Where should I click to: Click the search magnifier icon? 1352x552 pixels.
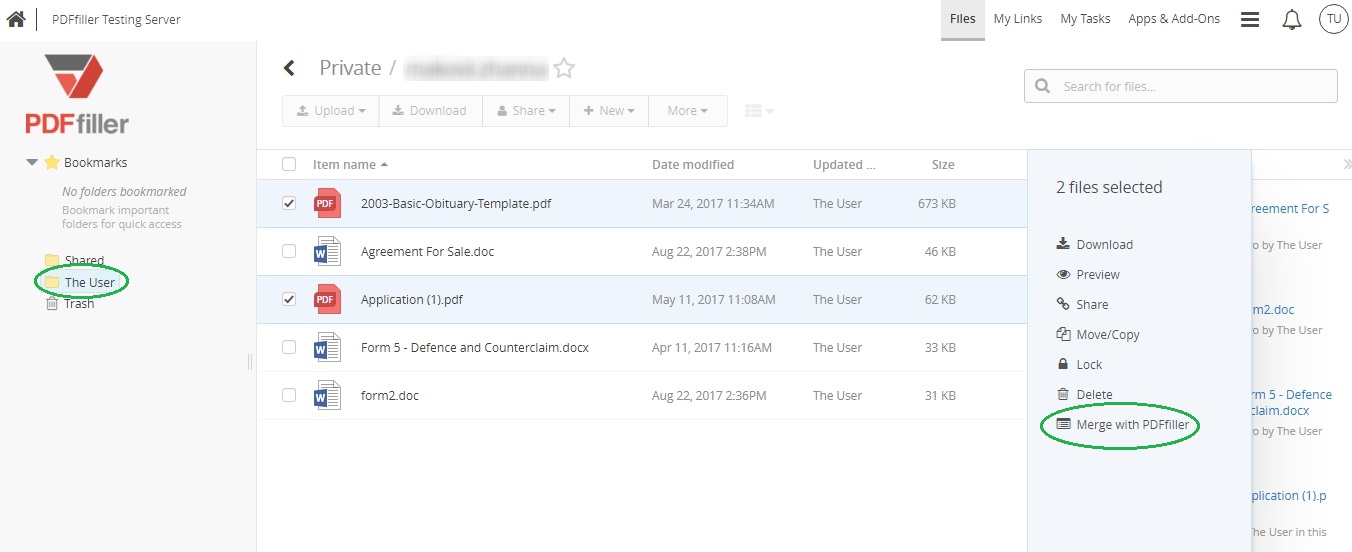[1043, 86]
